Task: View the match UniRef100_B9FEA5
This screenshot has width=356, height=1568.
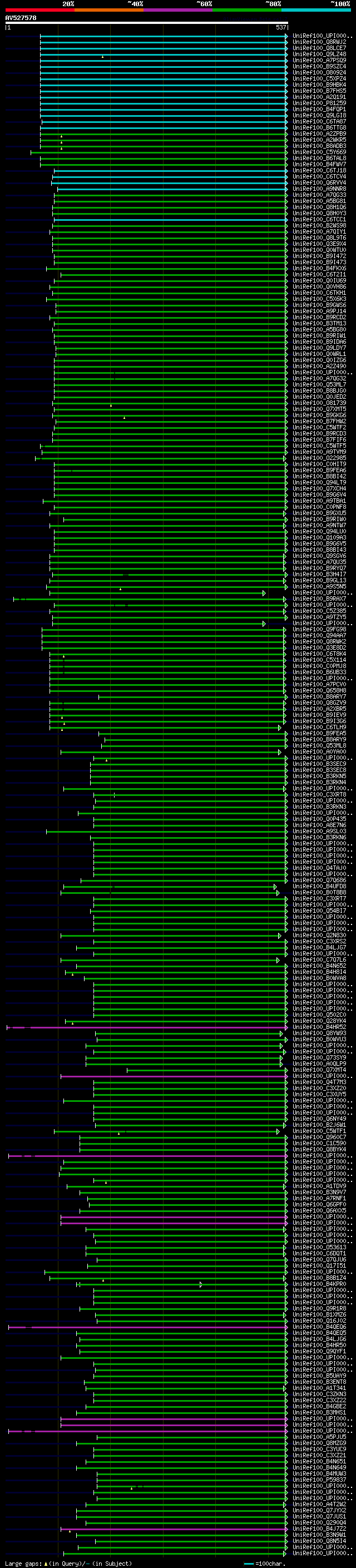Action: pyautogui.click(x=319, y=733)
